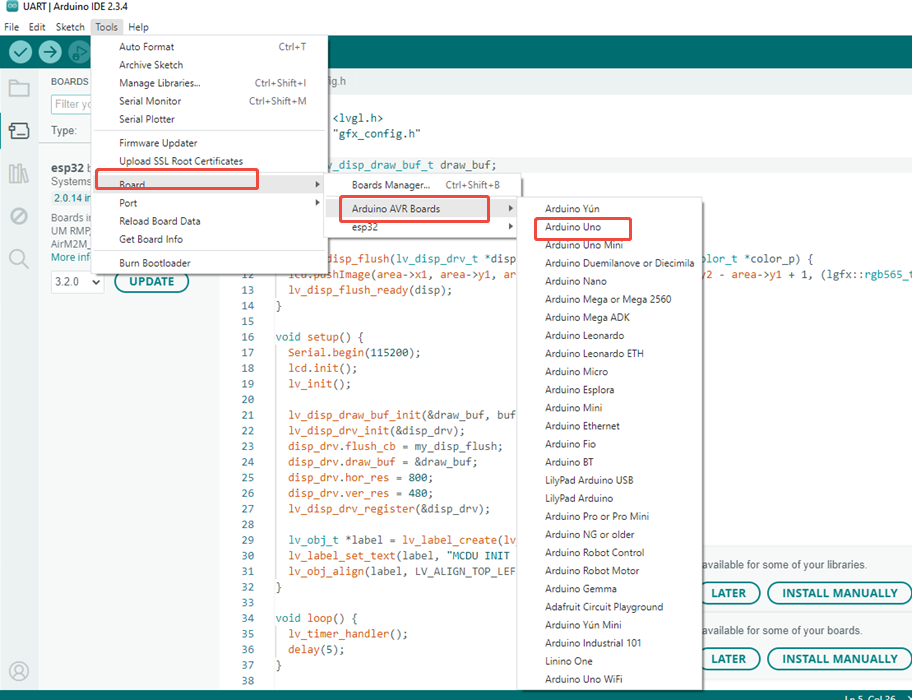Close the open Tools menu
912x700 pixels.
click(106, 27)
